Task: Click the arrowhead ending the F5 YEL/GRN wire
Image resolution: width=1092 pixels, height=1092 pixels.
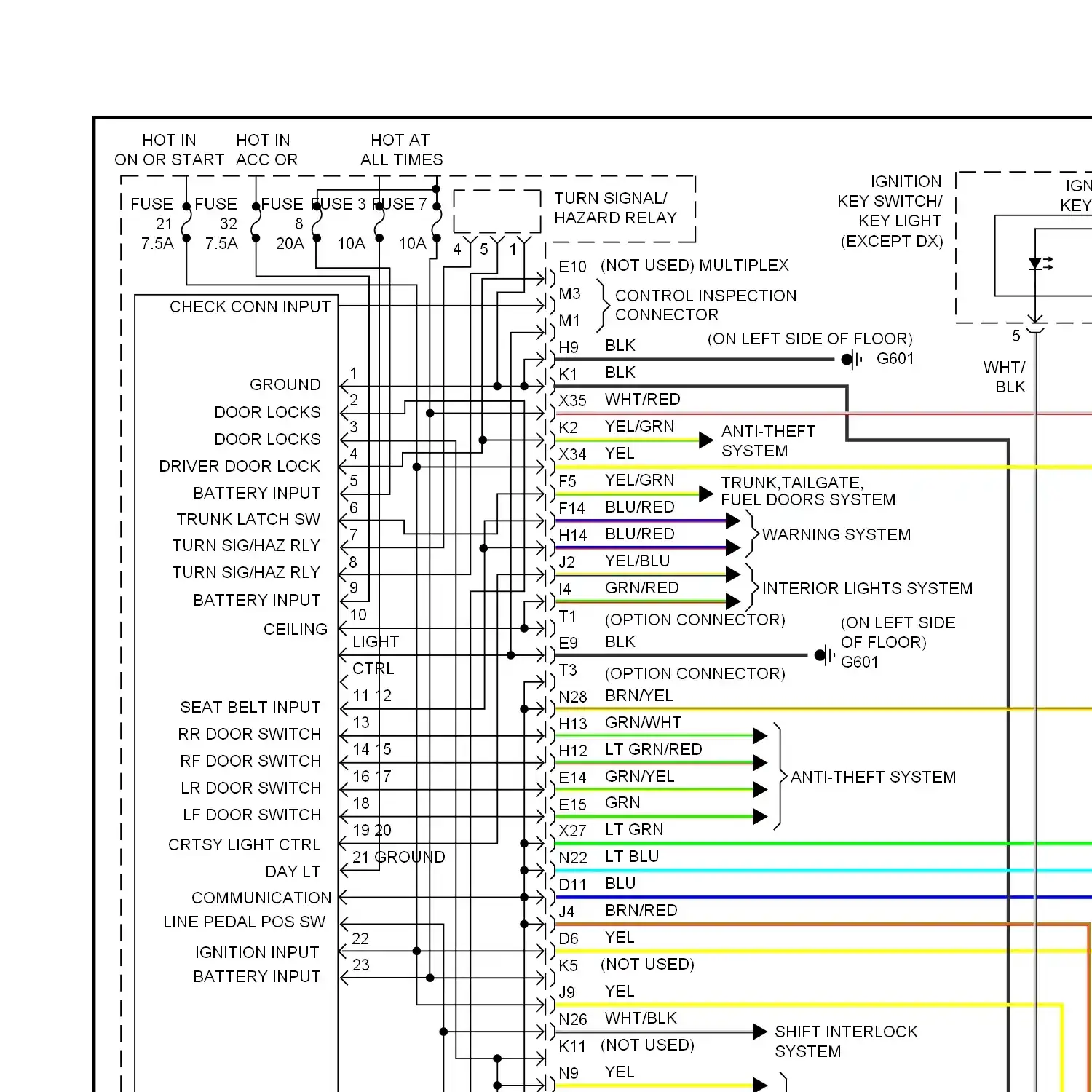Action: click(705, 494)
